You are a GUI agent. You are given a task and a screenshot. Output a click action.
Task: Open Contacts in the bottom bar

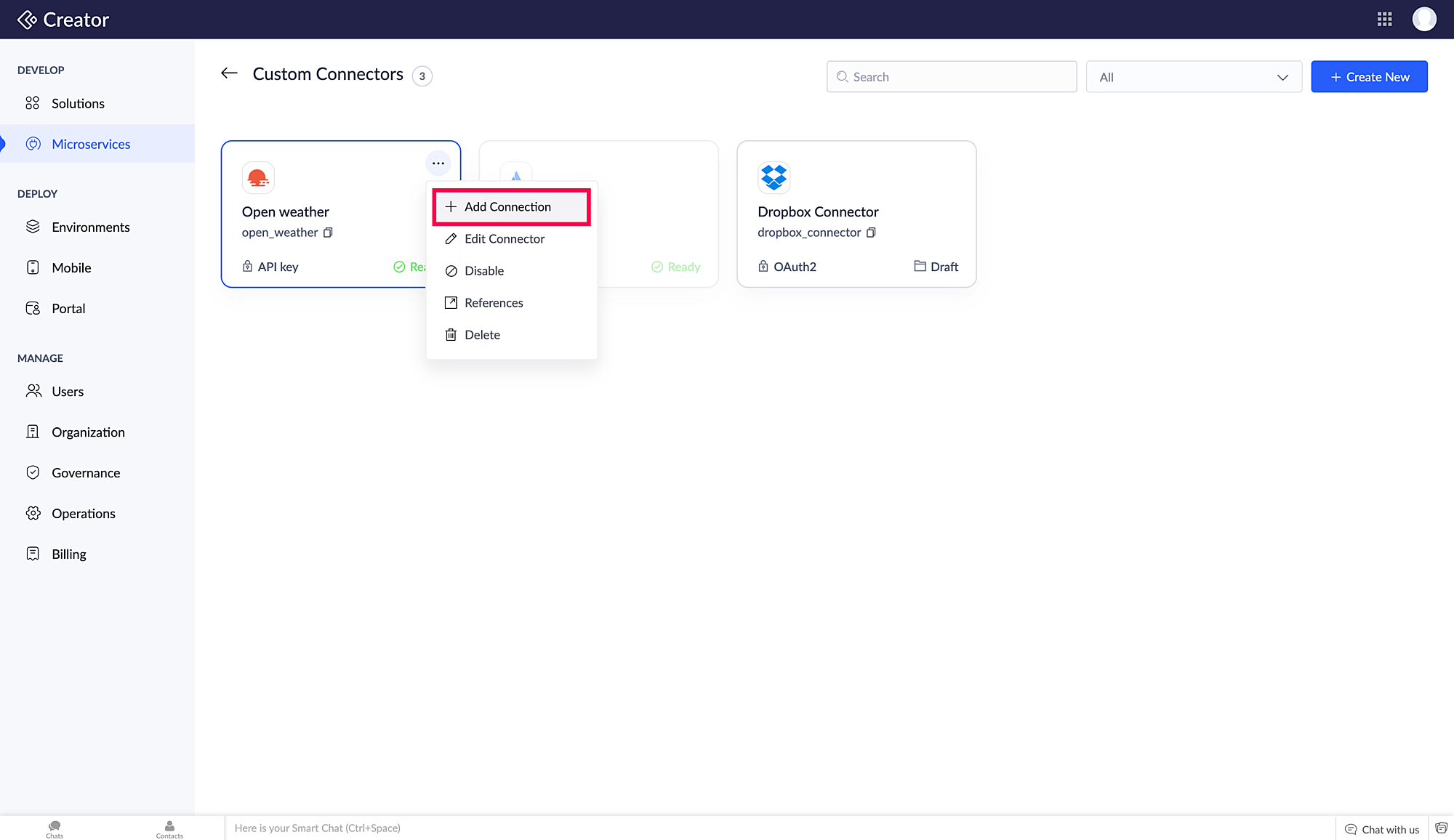pyautogui.click(x=169, y=828)
